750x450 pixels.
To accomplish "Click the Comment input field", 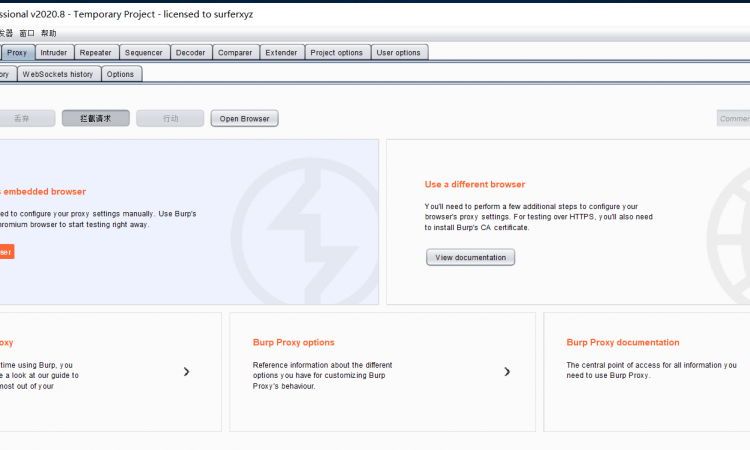I will coord(733,118).
